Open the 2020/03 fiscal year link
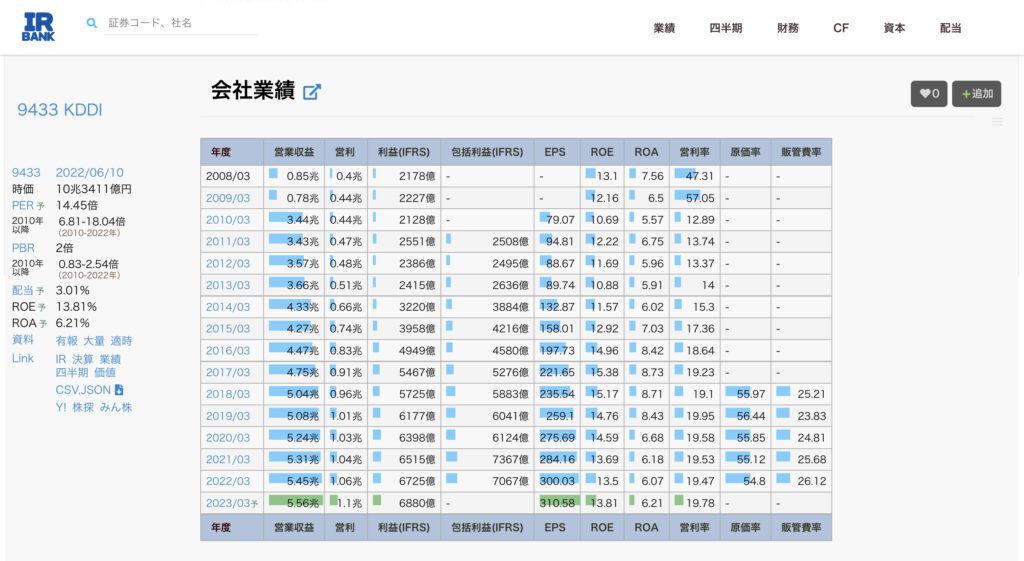 pos(228,438)
